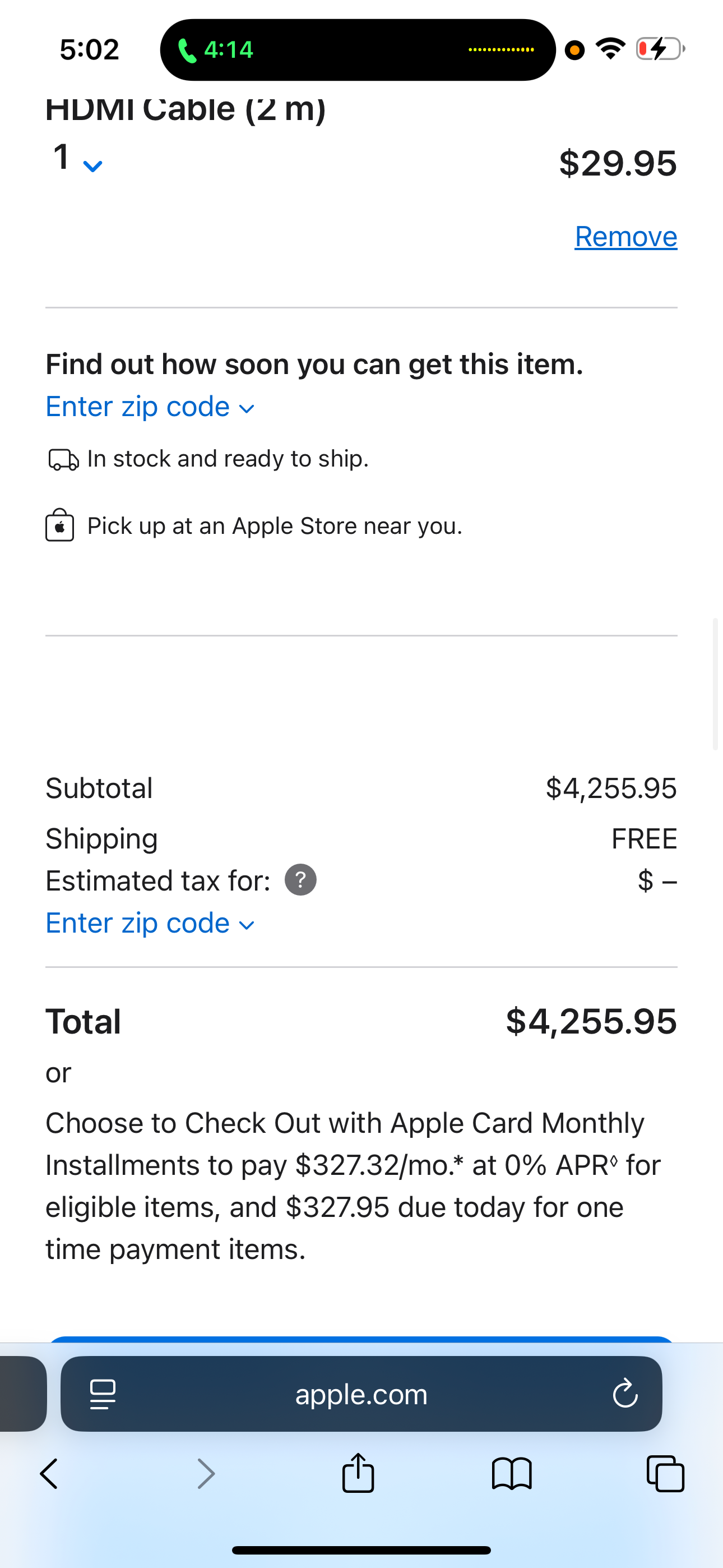723x1568 pixels.
Task: Tap the estimated tax help icon
Action: [300, 880]
